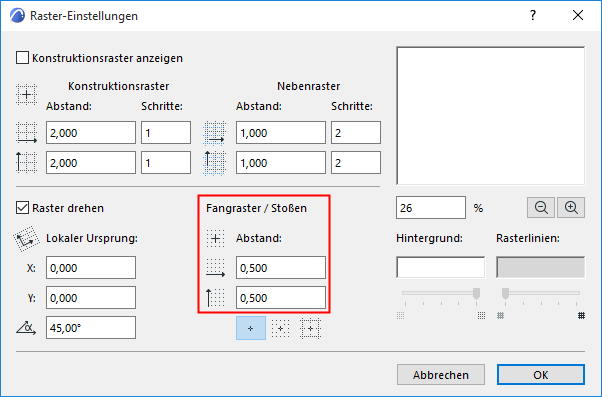Click the rotation angle icon
The height and width of the screenshot is (397, 602).
pyautogui.click(x=26, y=328)
